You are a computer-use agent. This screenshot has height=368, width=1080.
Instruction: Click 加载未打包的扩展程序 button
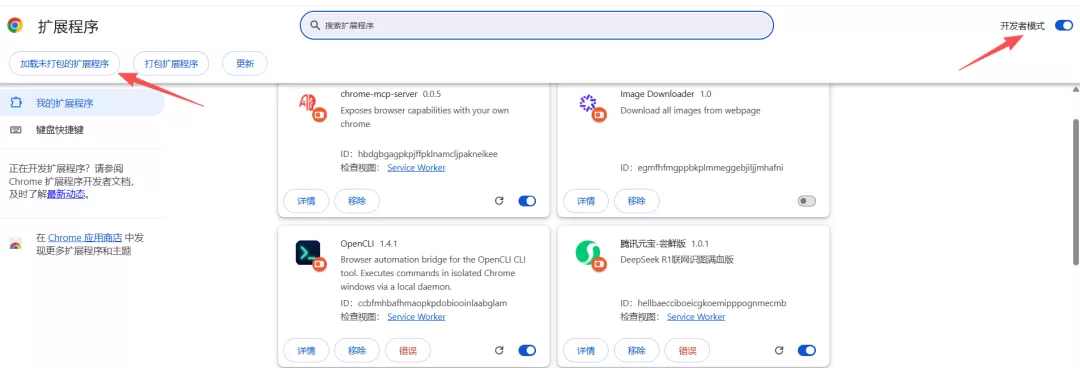point(64,63)
